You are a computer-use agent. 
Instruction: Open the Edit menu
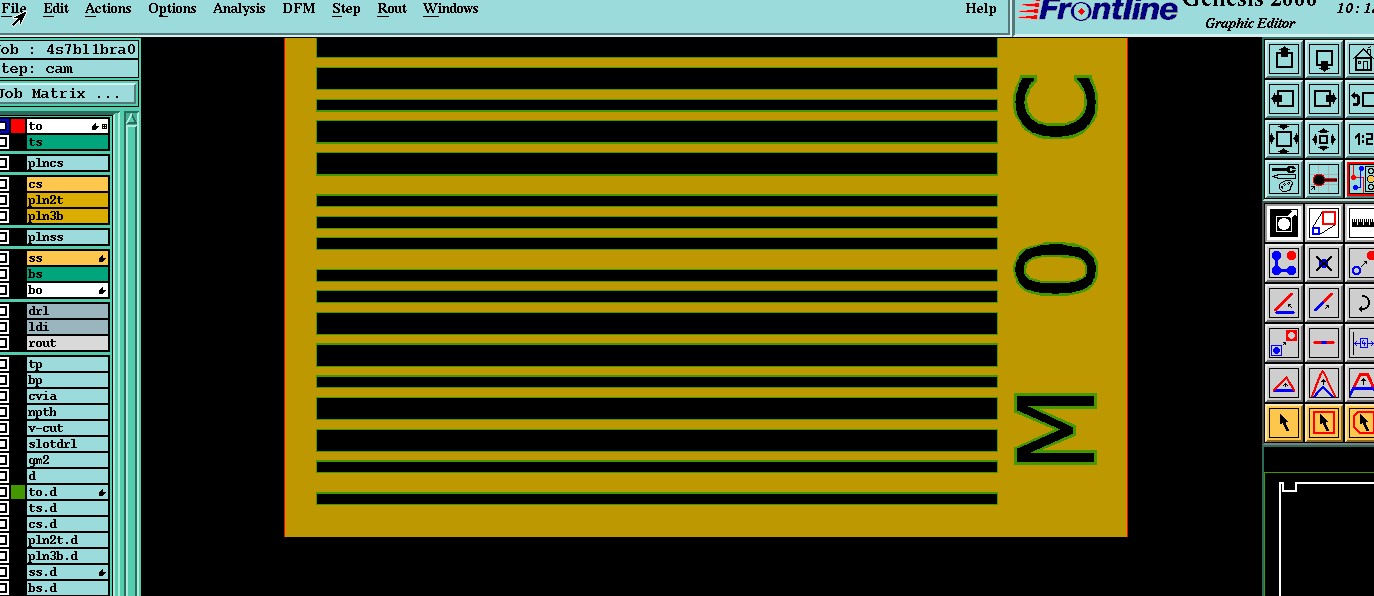[x=56, y=8]
